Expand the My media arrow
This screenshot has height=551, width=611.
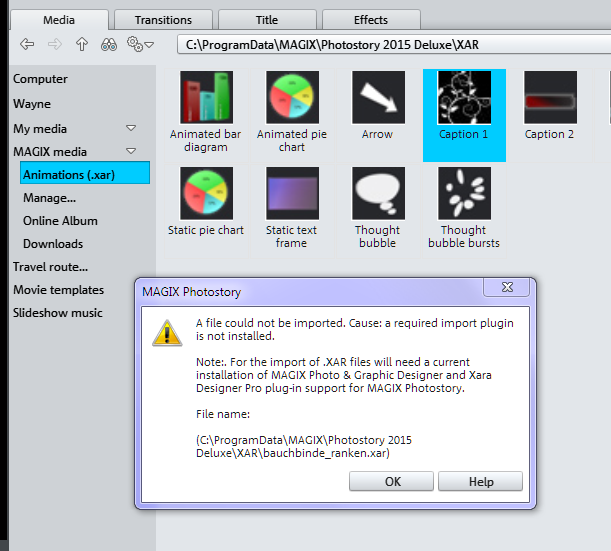(x=131, y=128)
